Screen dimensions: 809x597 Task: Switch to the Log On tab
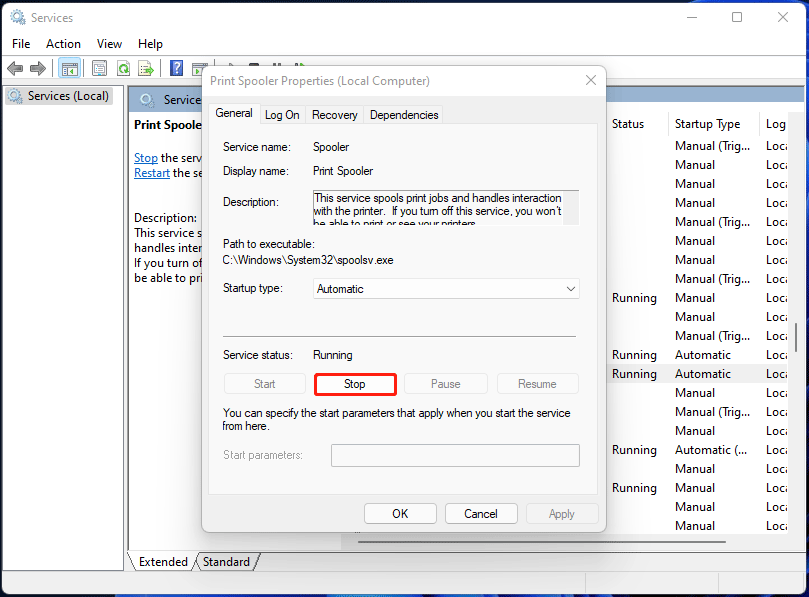point(282,114)
